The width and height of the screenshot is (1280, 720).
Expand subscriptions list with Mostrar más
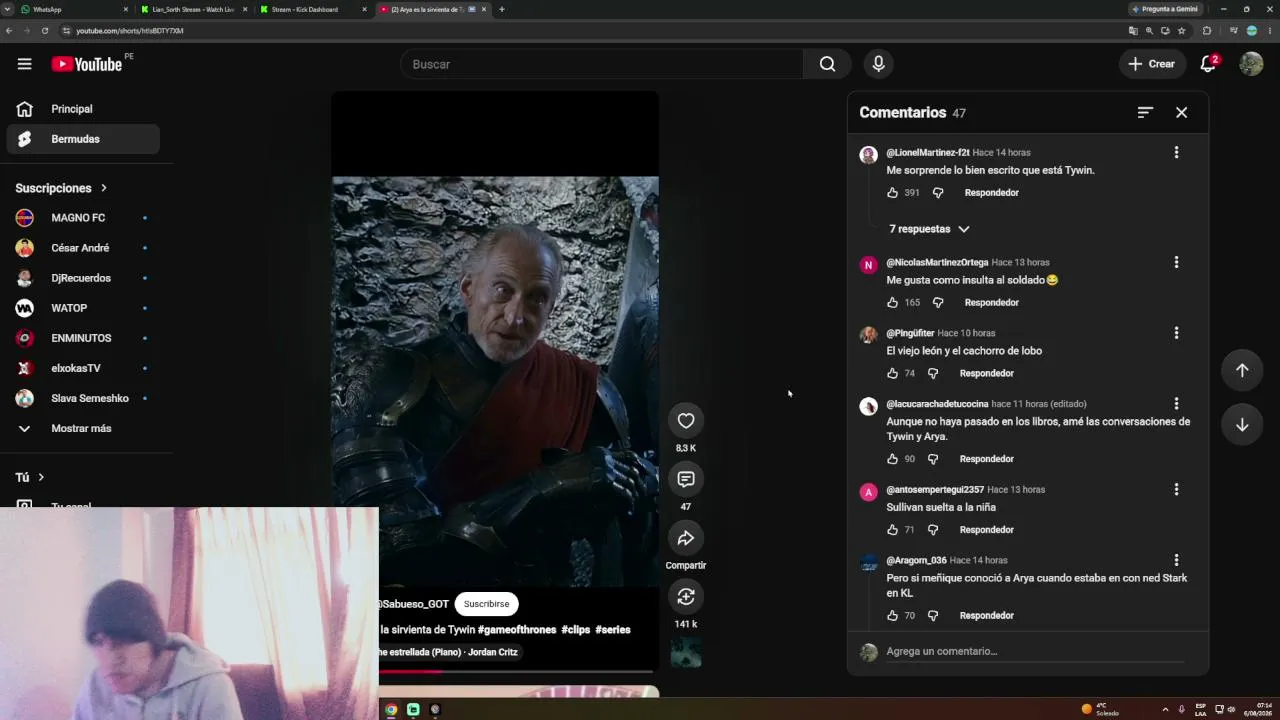tap(82, 428)
